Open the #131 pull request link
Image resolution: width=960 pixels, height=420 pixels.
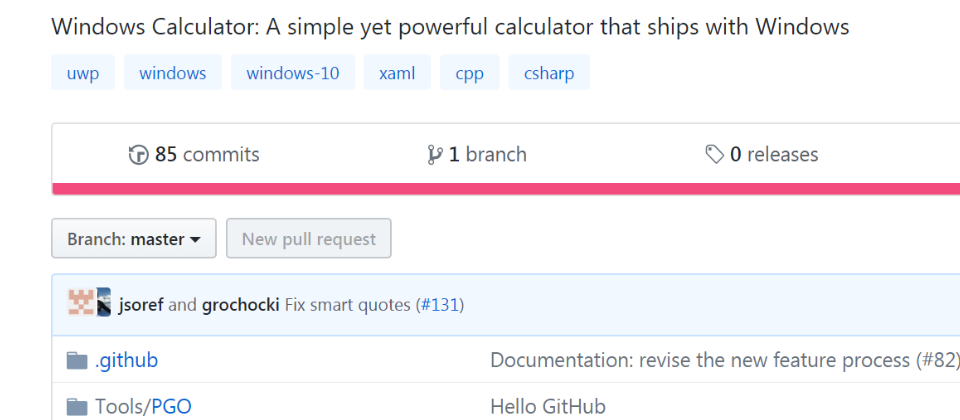439,304
